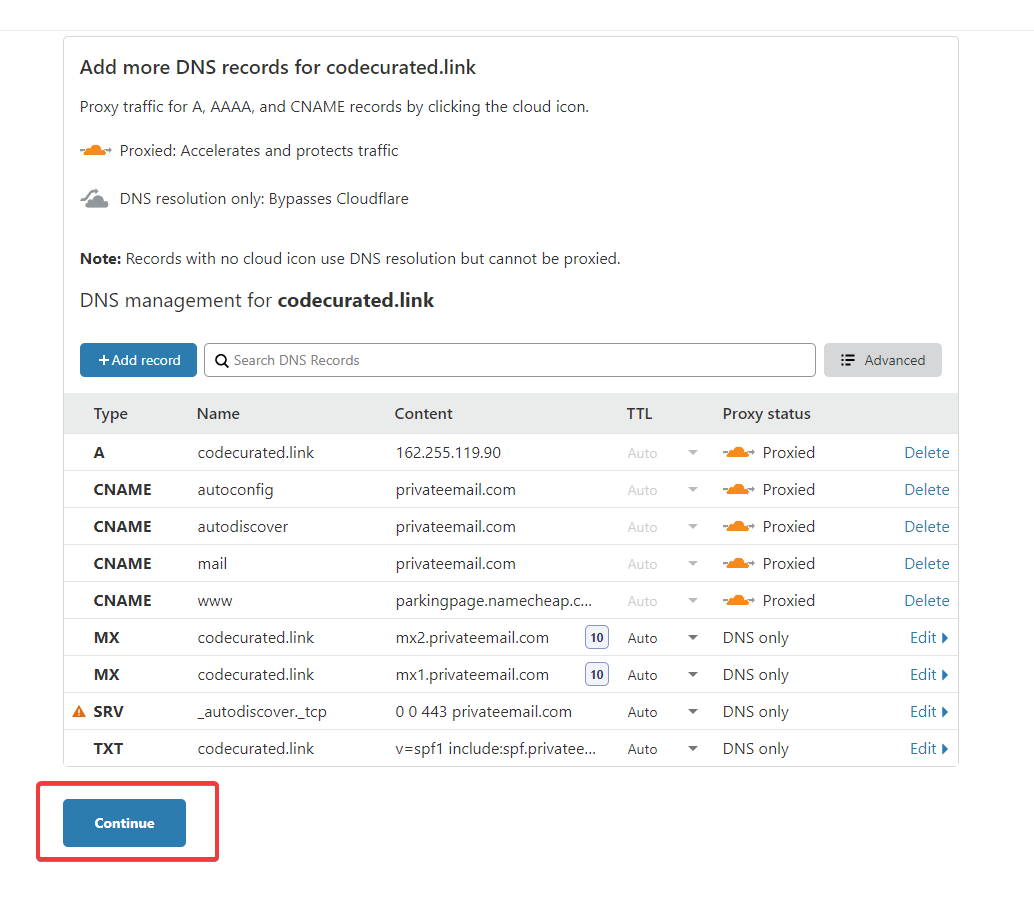Viewport: 1034px width, 898px height.
Task: Select the parkingpage.namecheap.c... content cell
Action: point(493,601)
